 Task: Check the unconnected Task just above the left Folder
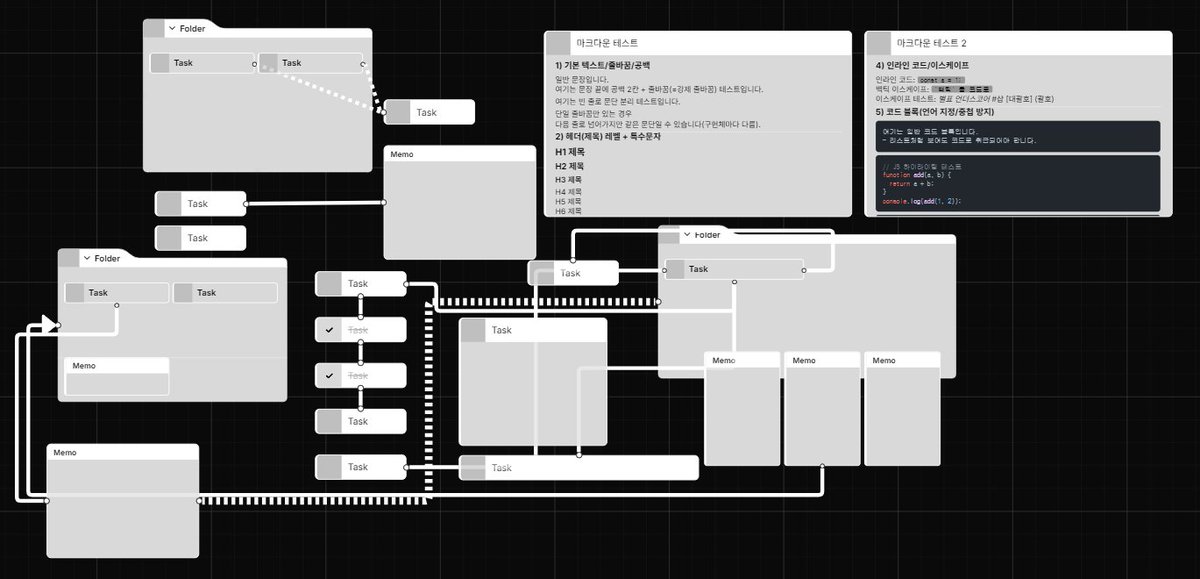pos(169,238)
